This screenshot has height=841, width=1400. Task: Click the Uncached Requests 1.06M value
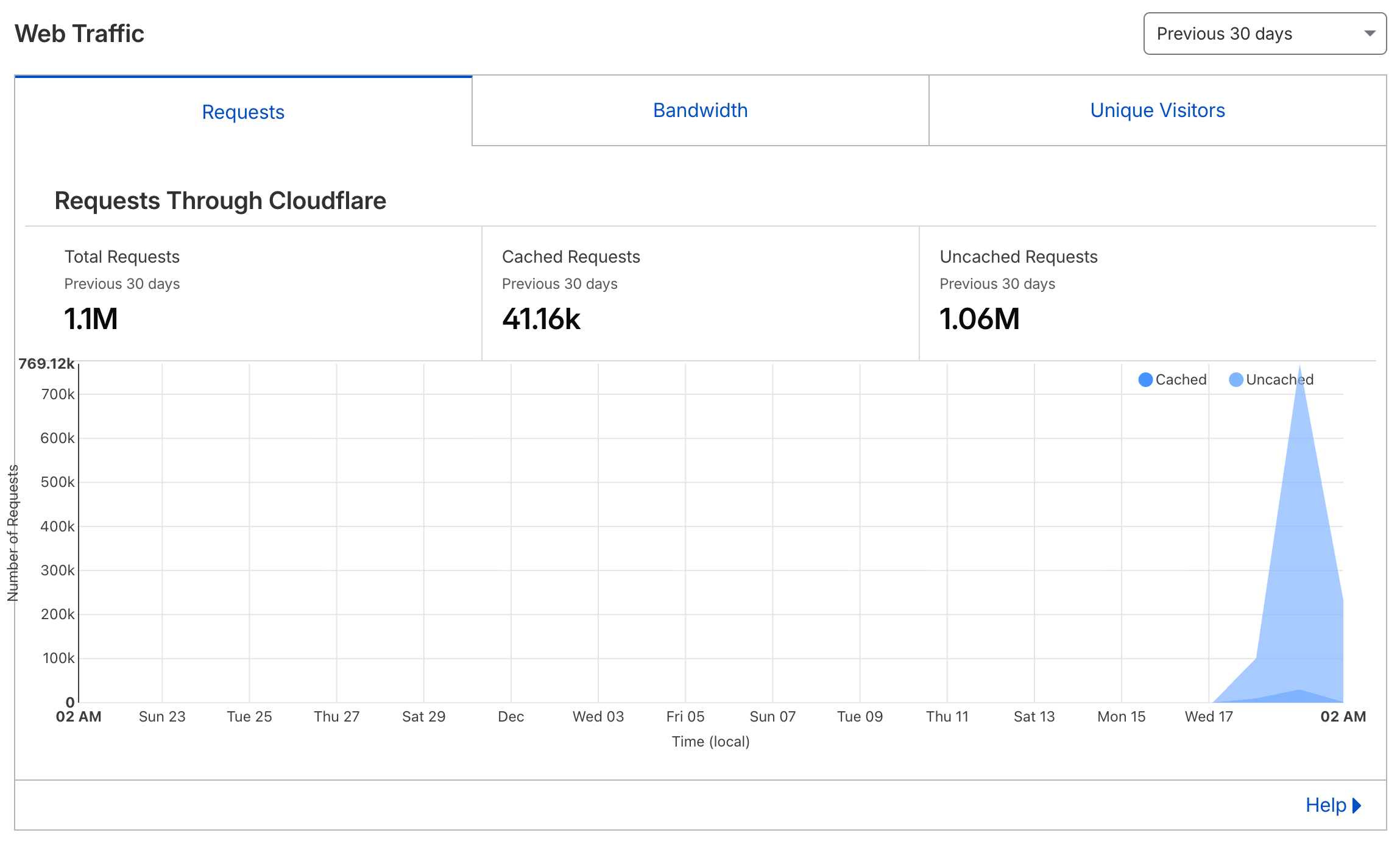pos(979,319)
